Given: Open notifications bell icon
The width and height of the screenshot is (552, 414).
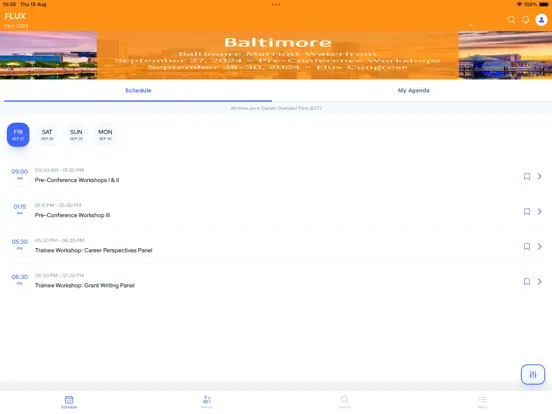Looking at the screenshot, I should [x=526, y=20].
